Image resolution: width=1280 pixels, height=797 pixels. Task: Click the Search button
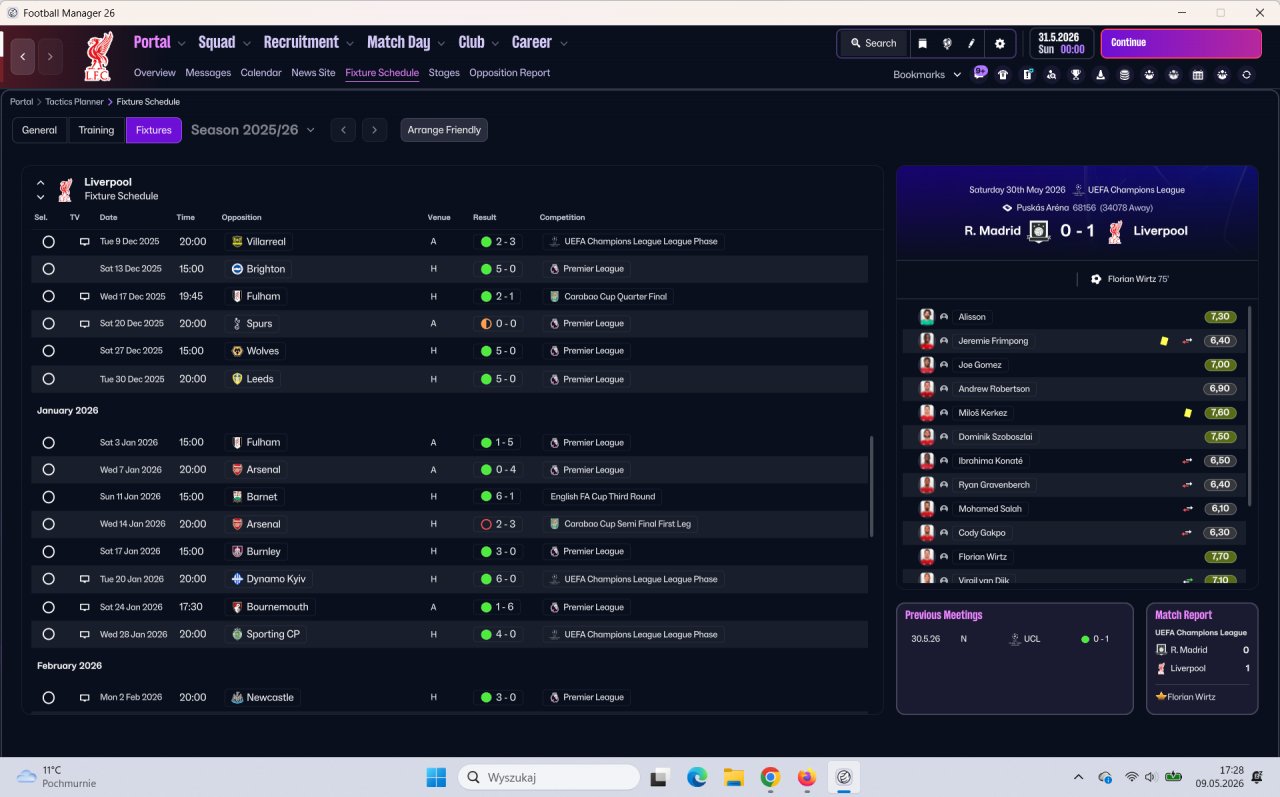pyautogui.click(x=873, y=43)
